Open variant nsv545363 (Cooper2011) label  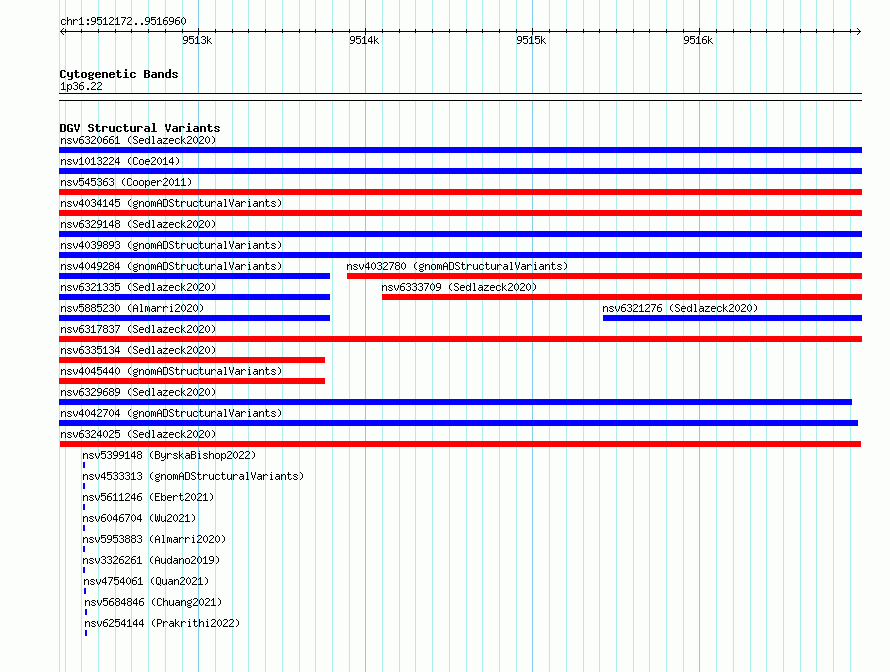126,182
